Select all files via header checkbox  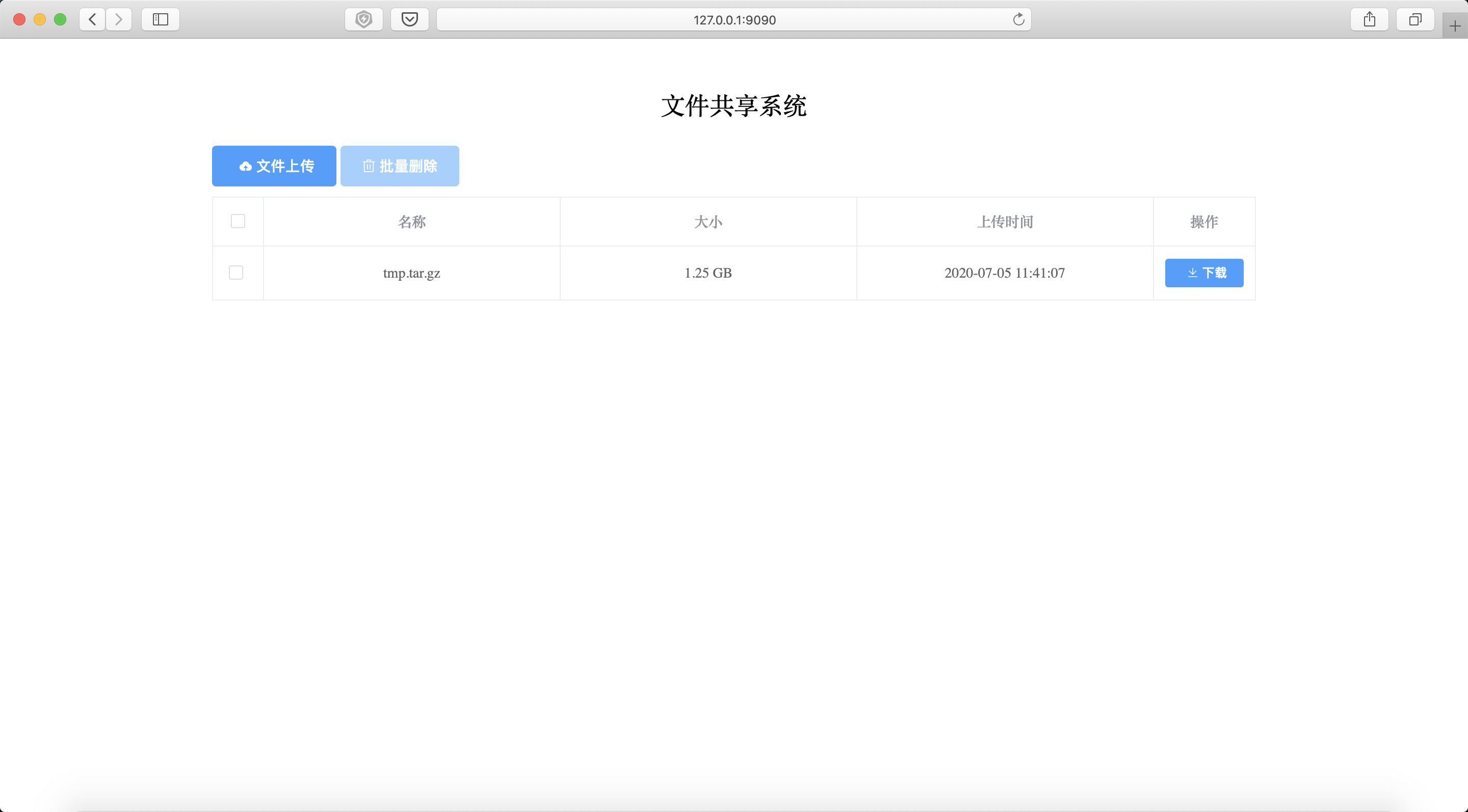coord(238,221)
